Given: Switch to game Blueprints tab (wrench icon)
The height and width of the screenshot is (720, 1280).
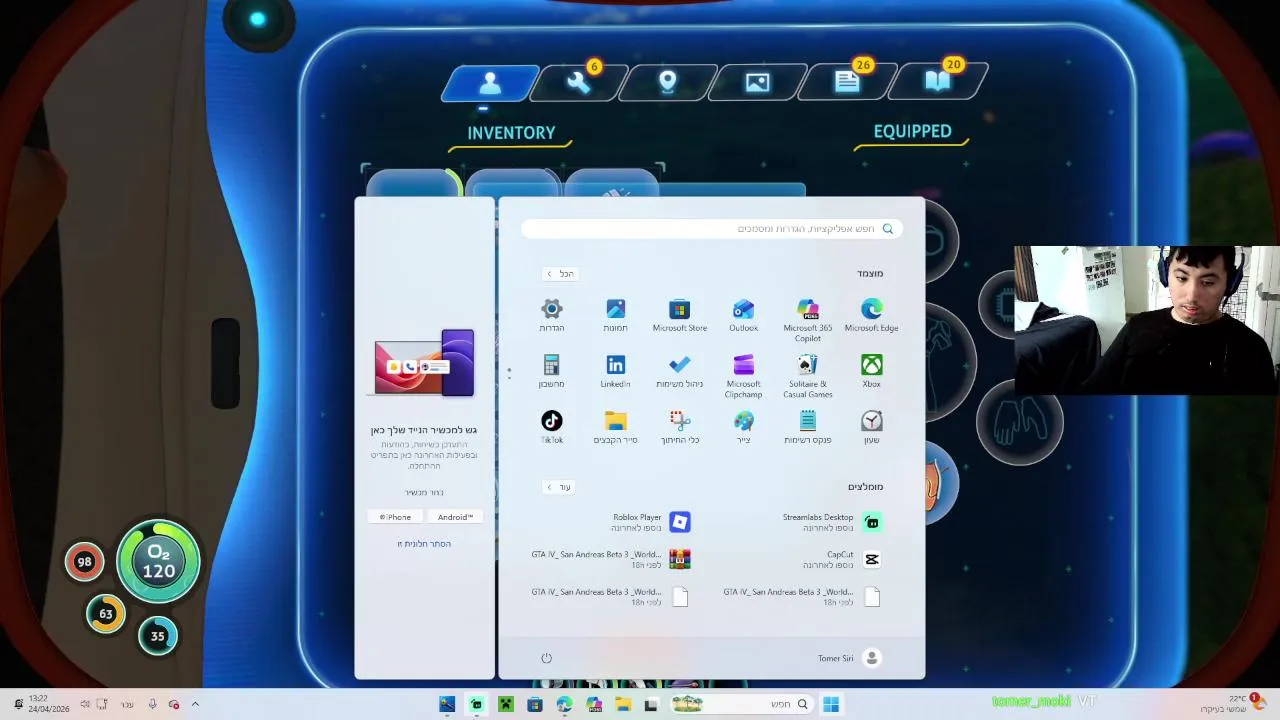Looking at the screenshot, I should click(x=579, y=83).
